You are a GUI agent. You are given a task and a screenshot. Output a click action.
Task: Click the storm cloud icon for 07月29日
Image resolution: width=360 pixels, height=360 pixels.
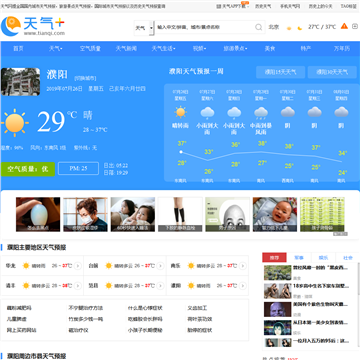[x=261, y=113]
